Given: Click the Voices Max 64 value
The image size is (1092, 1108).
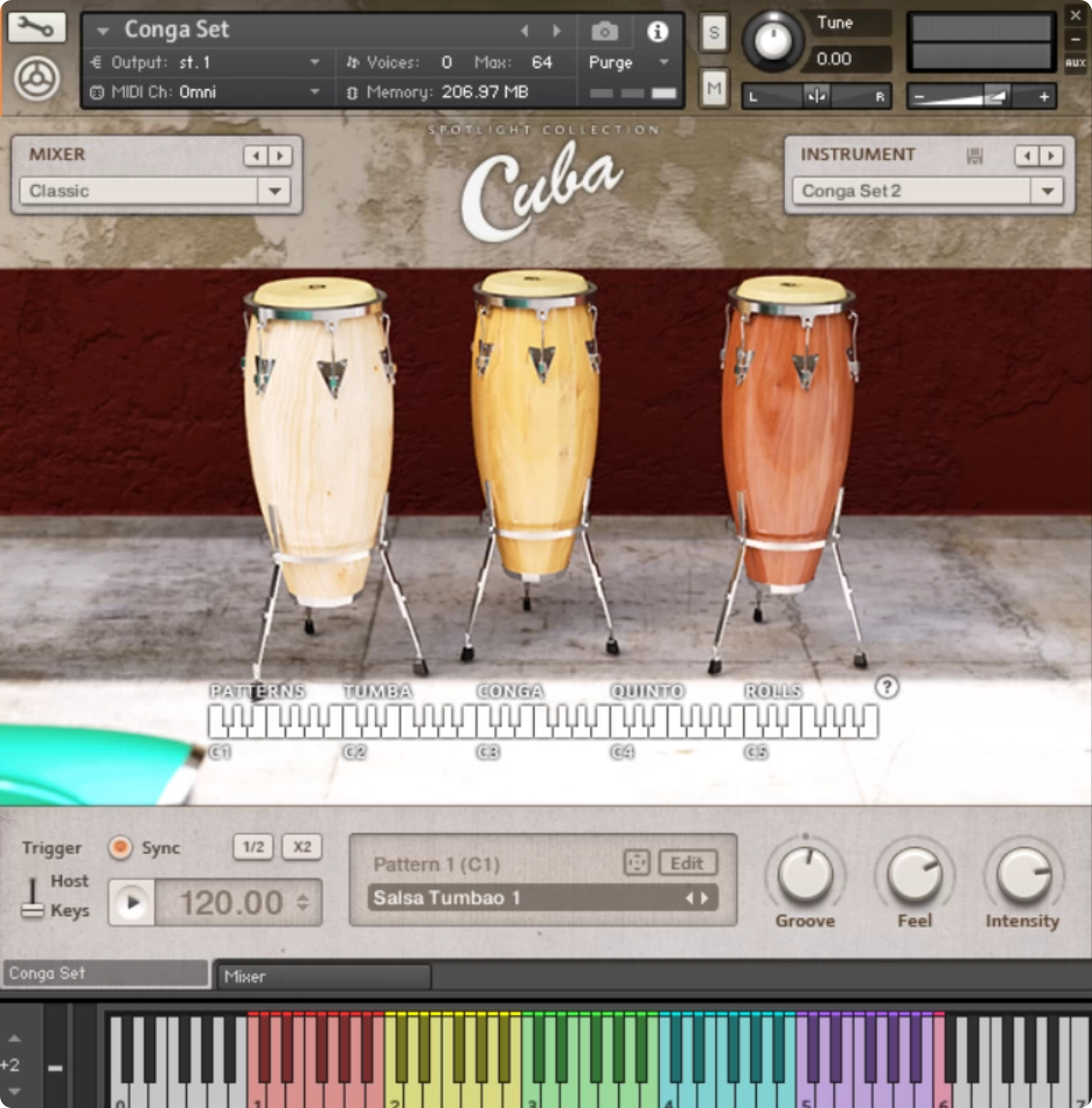Looking at the screenshot, I should [542, 62].
